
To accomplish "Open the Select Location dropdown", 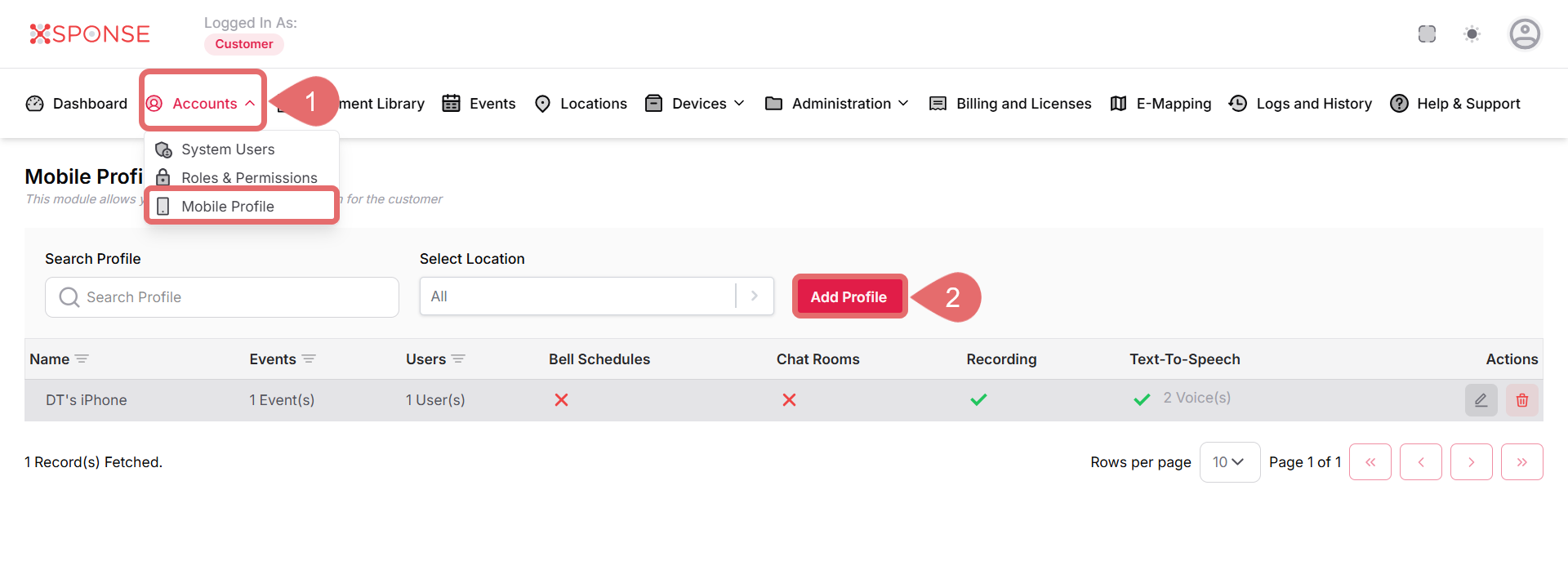I will [596, 296].
